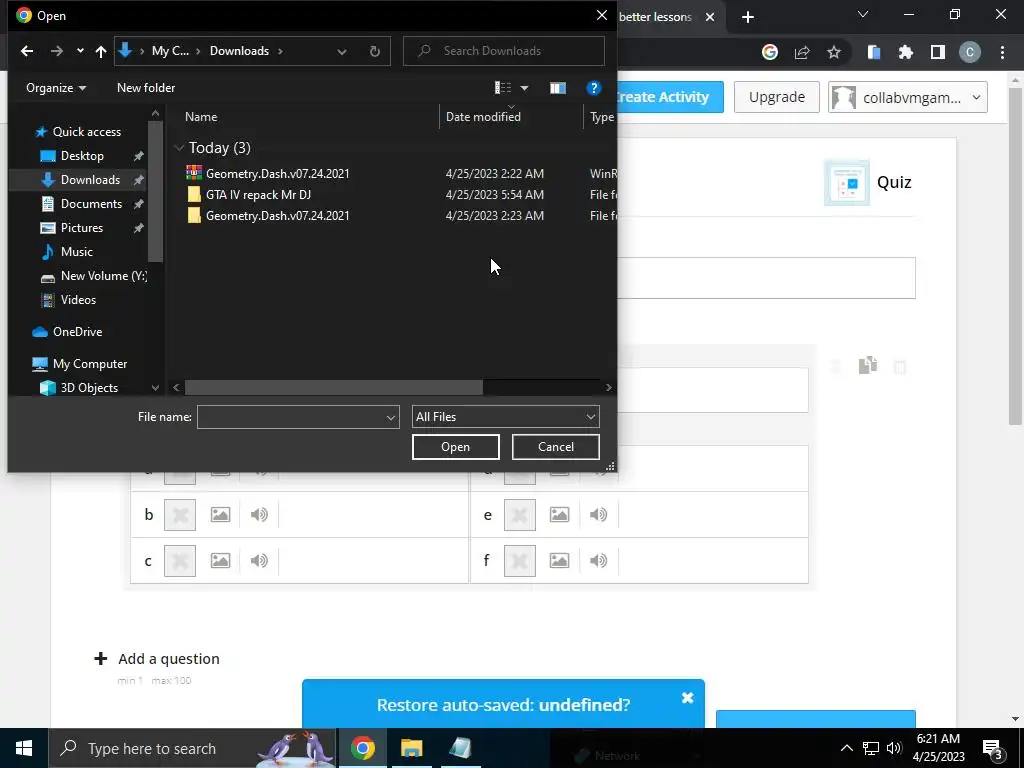Select the Geometry.Dash.v07.24.2021 WinRAR archive

(x=278, y=174)
